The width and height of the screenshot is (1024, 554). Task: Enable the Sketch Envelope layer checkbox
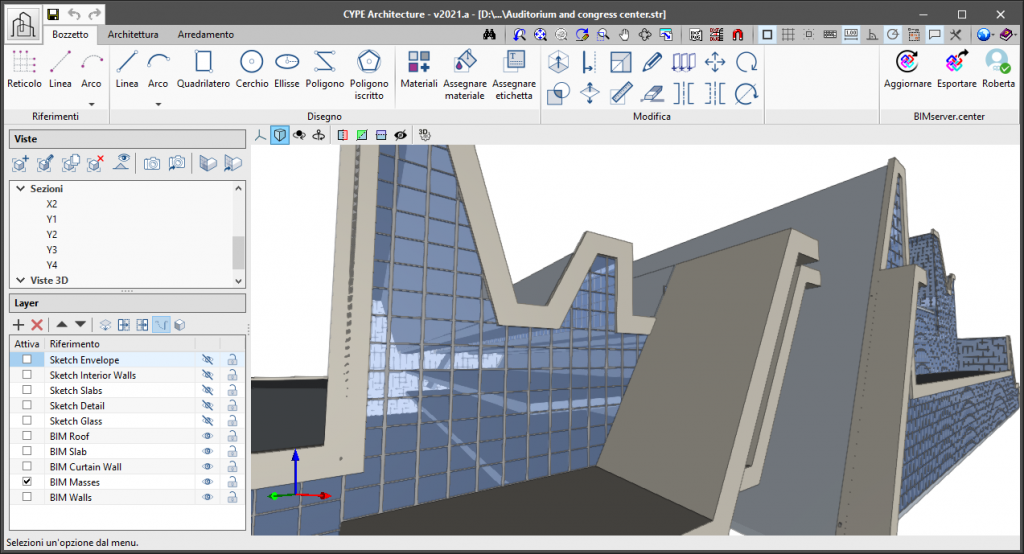(x=27, y=360)
